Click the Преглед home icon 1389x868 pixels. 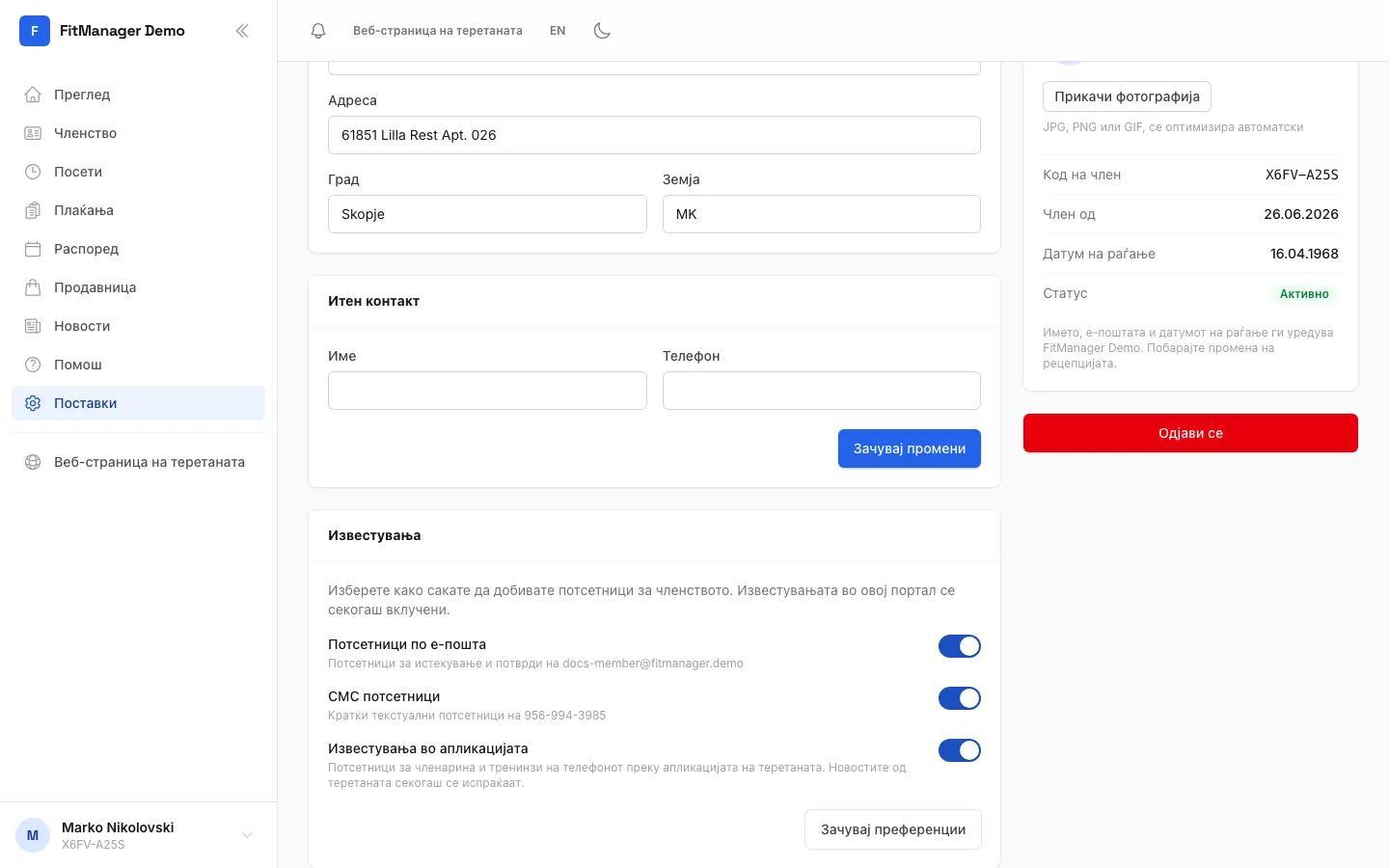(x=33, y=95)
